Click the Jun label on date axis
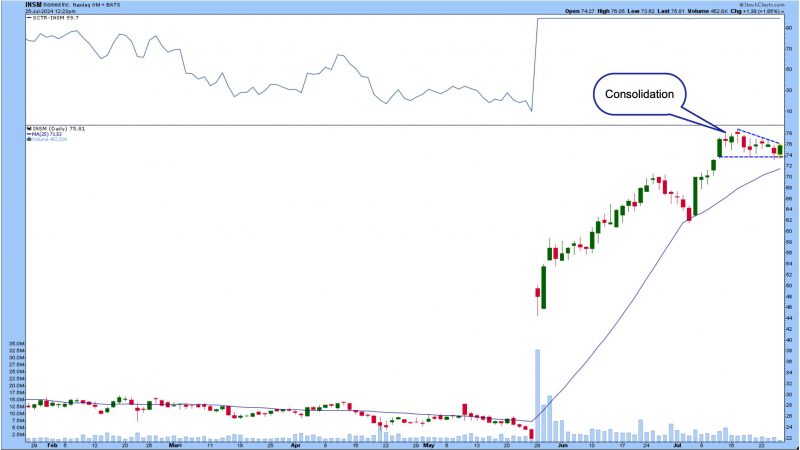Image resolution: width=800 pixels, height=450 pixels. [562, 445]
